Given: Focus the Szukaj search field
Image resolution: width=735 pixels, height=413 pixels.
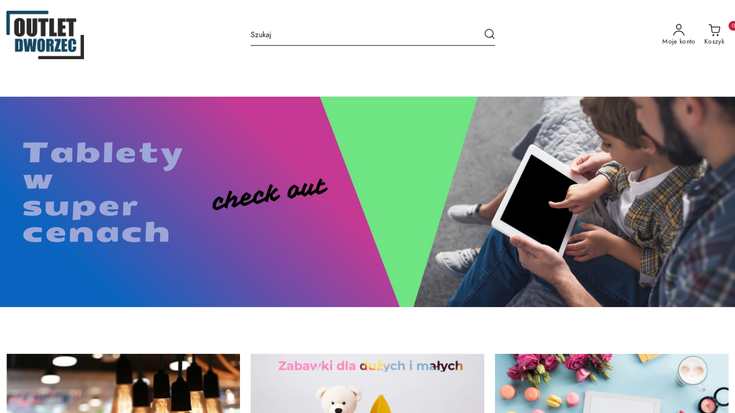Looking at the screenshot, I should [x=366, y=34].
